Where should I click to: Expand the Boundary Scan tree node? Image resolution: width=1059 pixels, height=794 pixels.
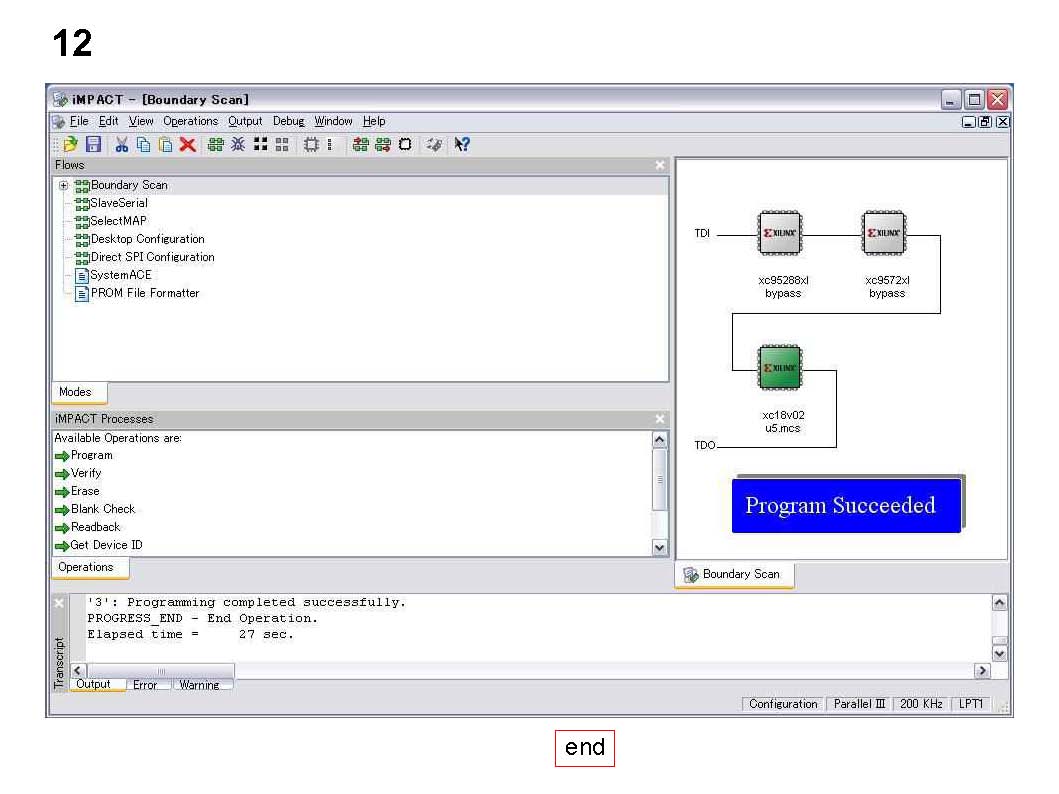click(x=63, y=186)
